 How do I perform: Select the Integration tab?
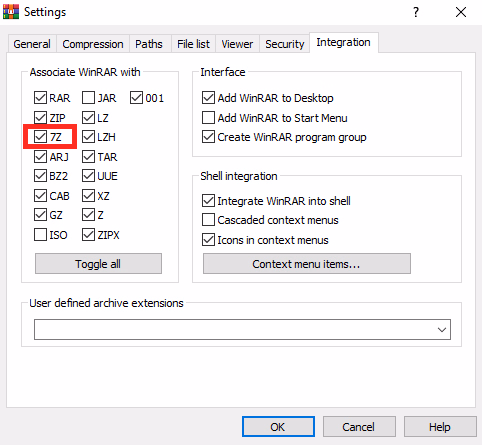click(343, 42)
